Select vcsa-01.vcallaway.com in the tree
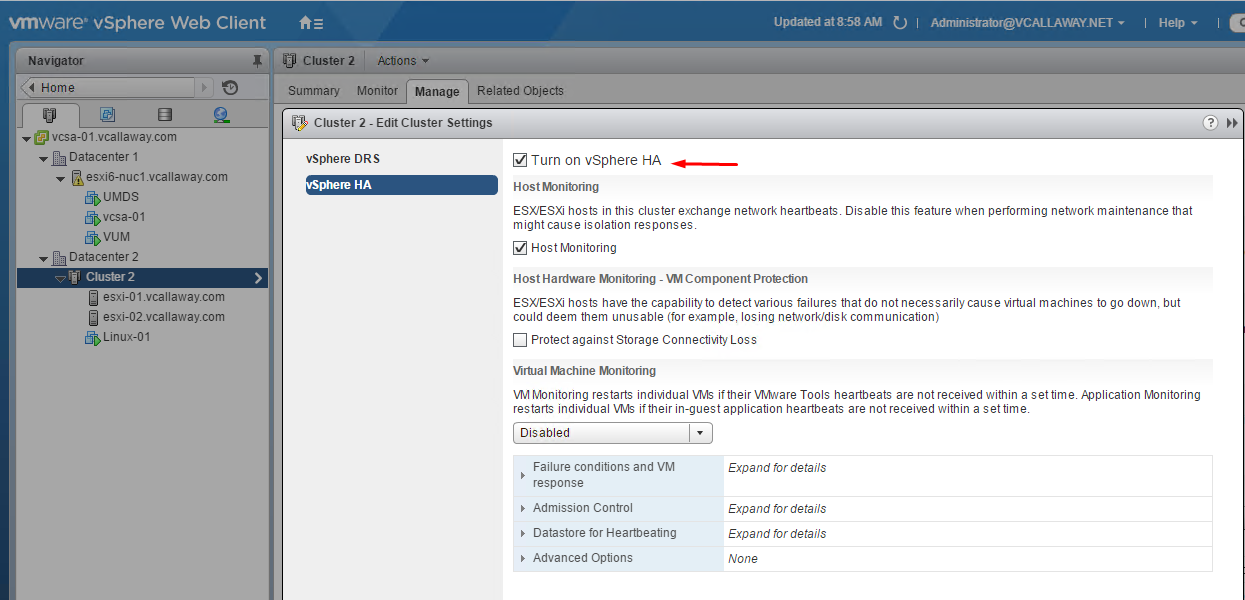The height and width of the screenshot is (600, 1245). pos(114,137)
